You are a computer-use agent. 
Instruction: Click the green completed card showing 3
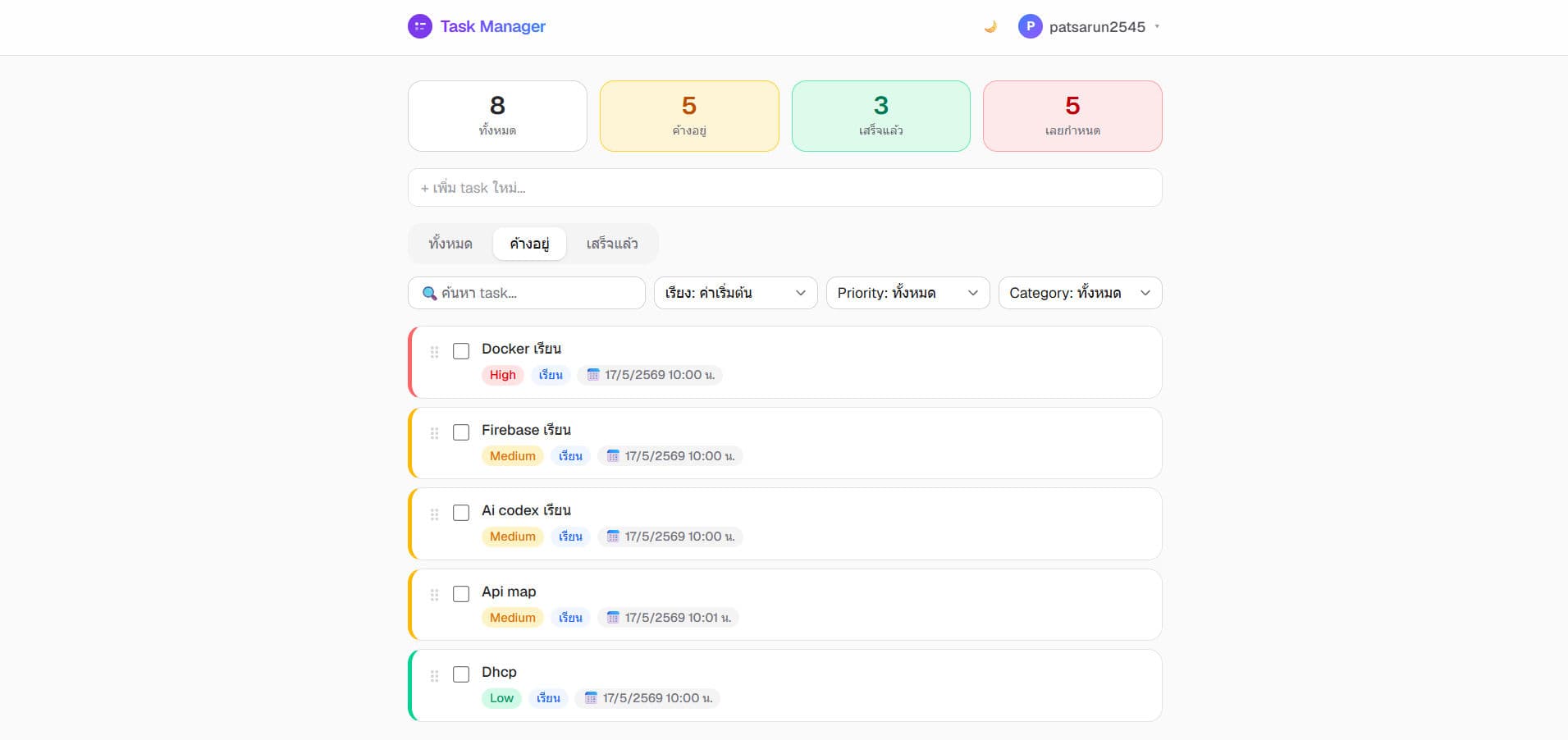[x=880, y=116]
